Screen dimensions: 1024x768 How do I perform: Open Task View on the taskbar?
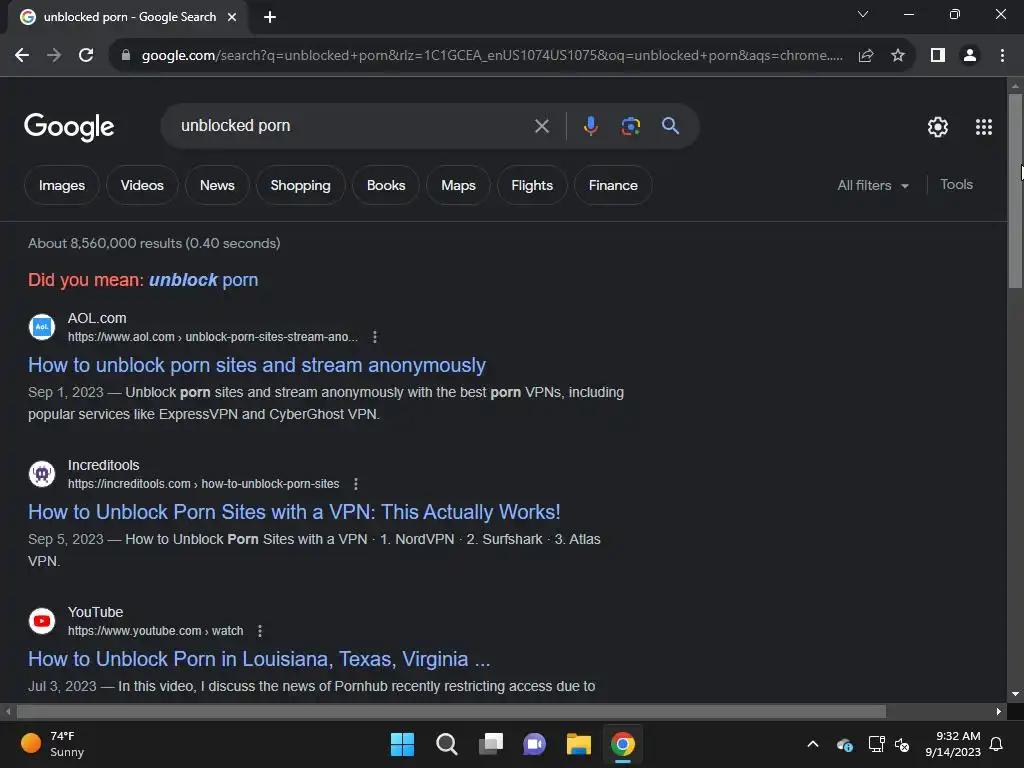(491, 744)
